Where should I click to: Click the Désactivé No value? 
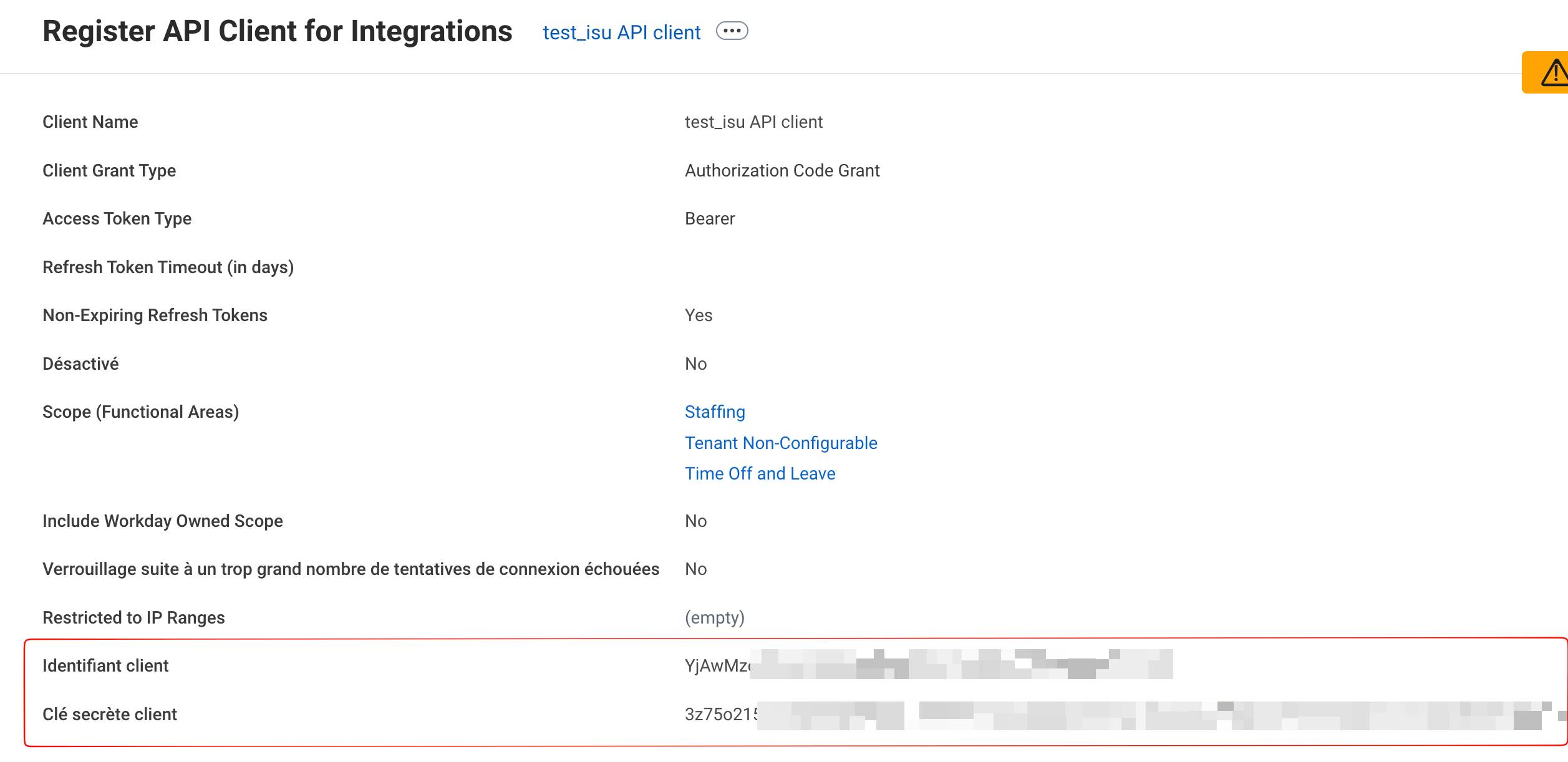pos(695,364)
